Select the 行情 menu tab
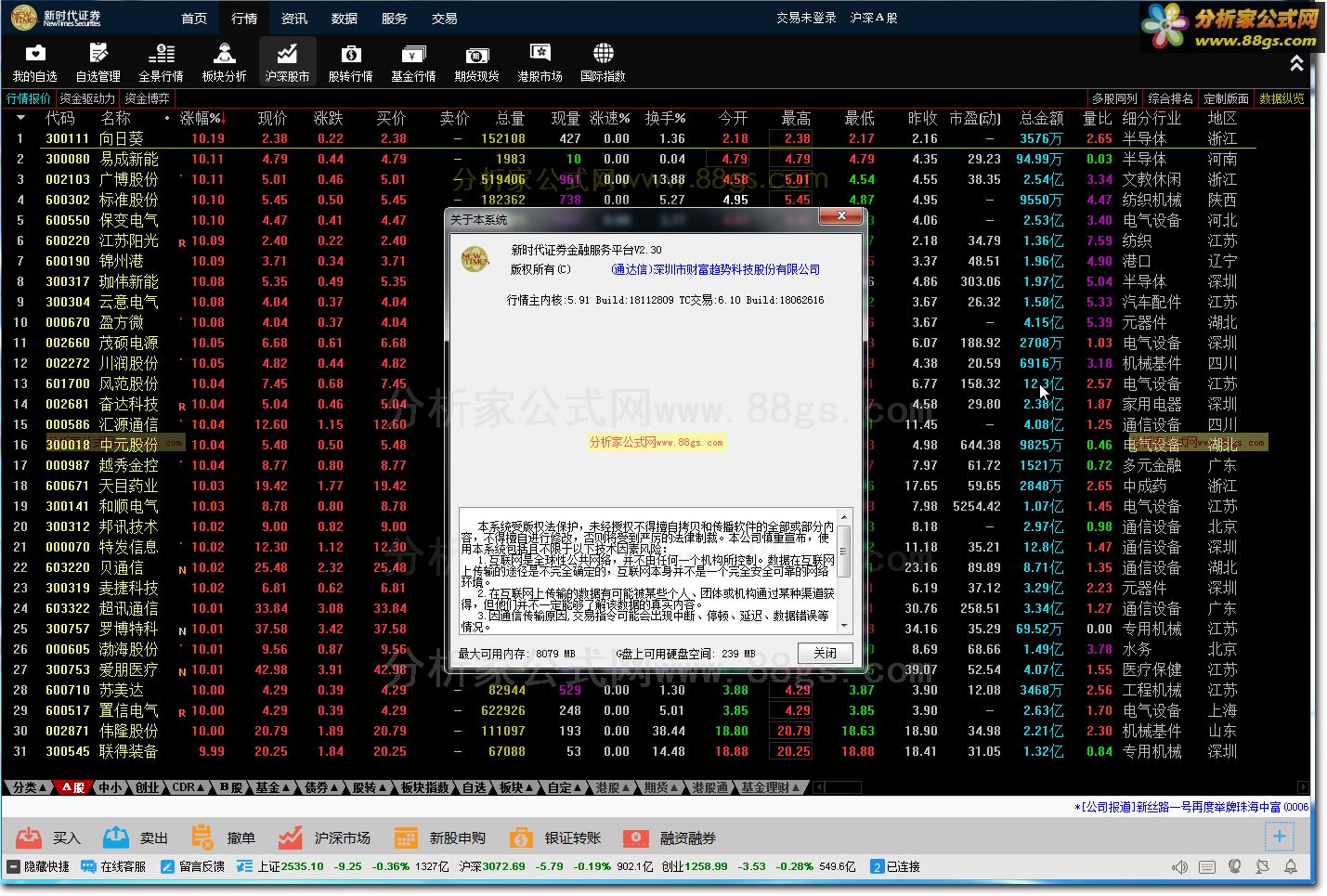 pyautogui.click(x=244, y=18)
